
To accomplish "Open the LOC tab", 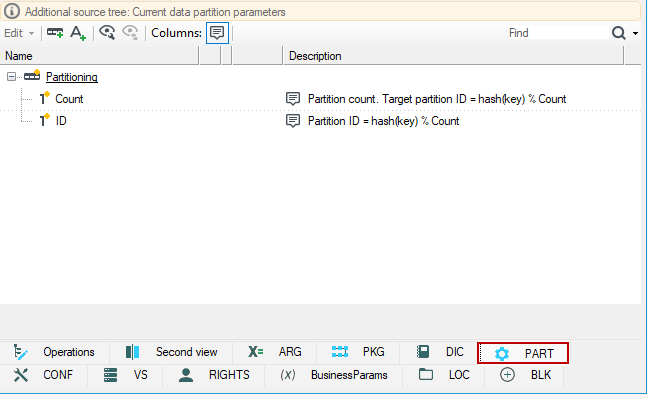I will point(443,375).
